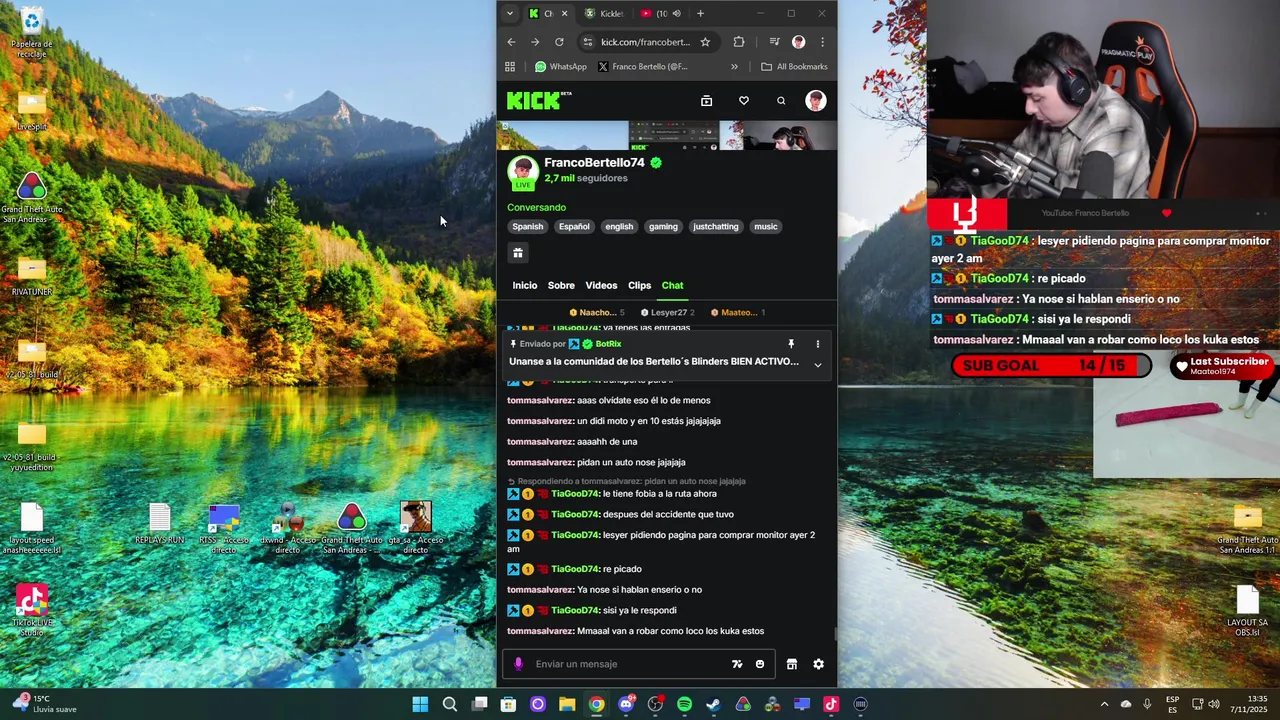Click the justchatting tag
The width and height of the screenshot is (1280, 720).
click(716, 227)
